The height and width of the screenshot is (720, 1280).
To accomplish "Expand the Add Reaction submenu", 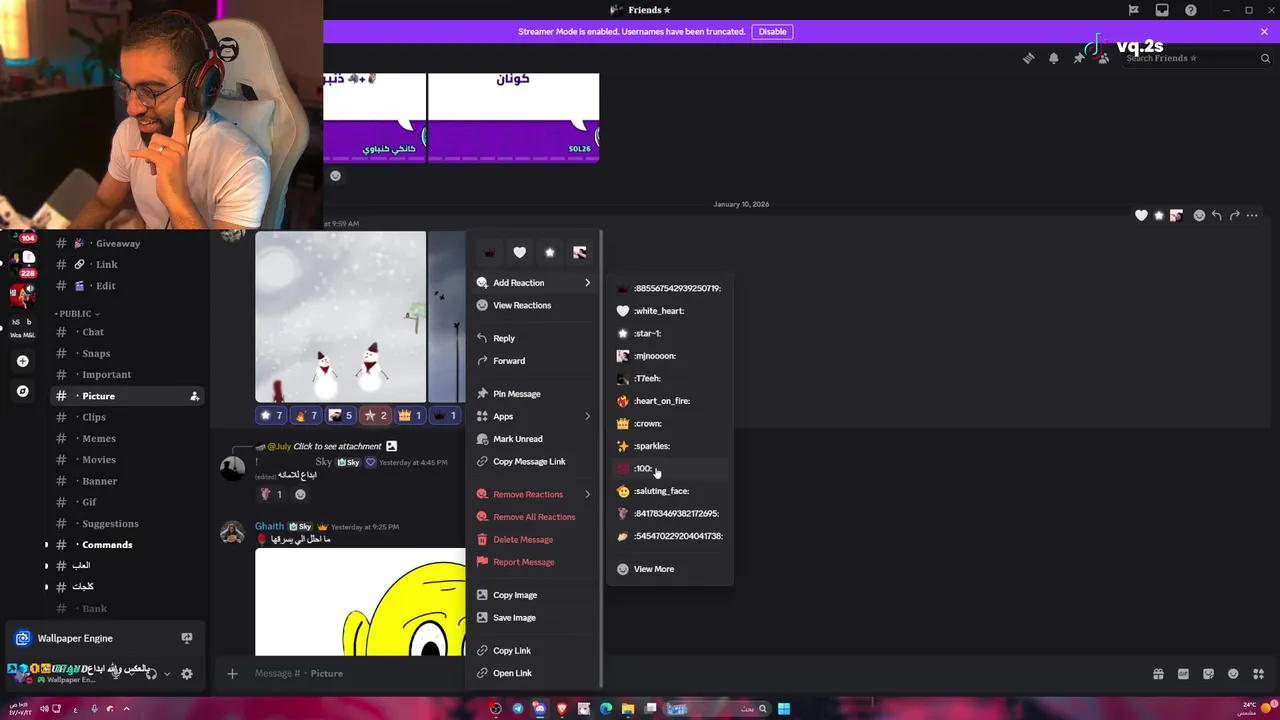I will coord(534,283).
